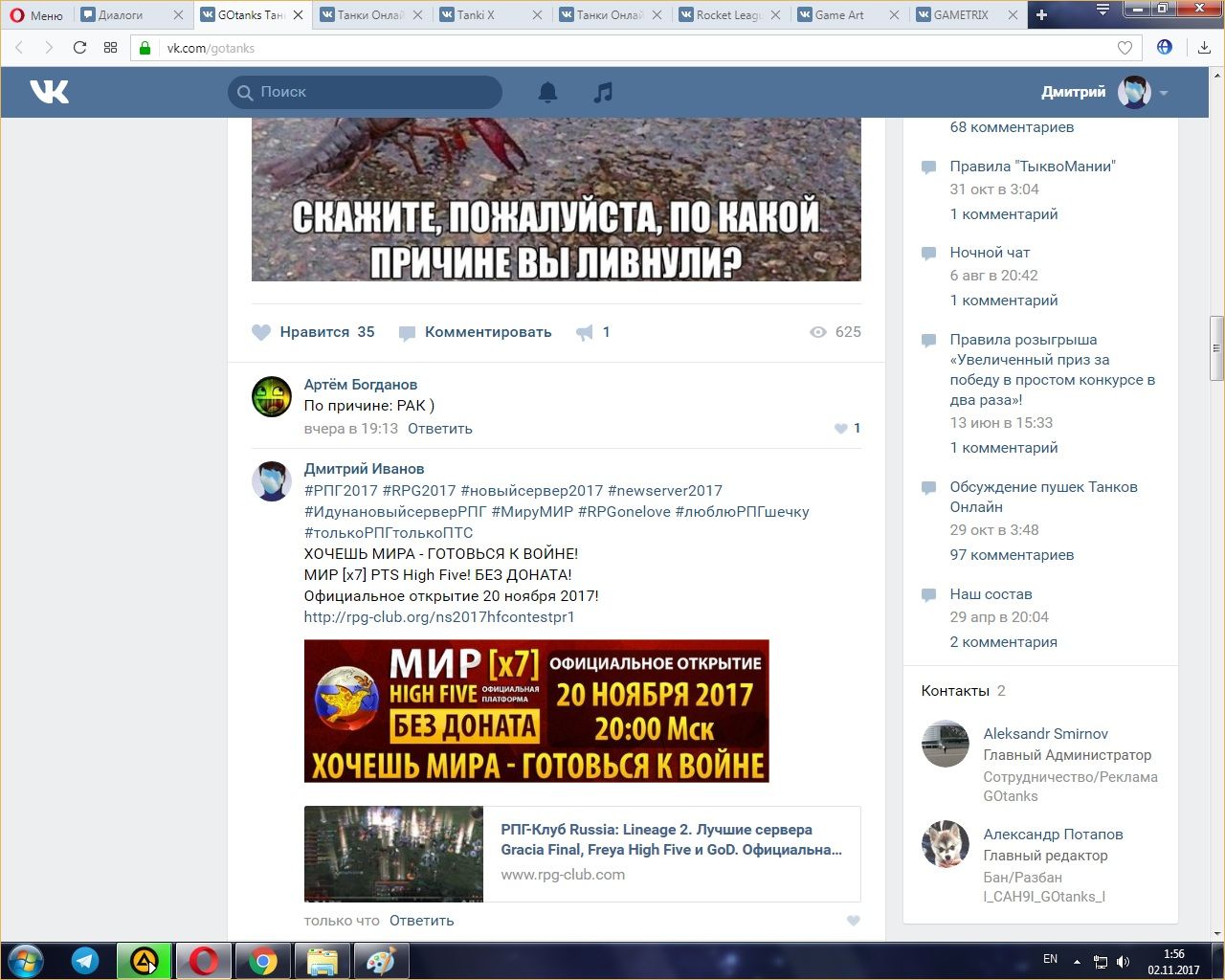The width and height of the screenshot is (1225, 980).
Task: Open Paint from the taskbar
Action: click(381, 961)
